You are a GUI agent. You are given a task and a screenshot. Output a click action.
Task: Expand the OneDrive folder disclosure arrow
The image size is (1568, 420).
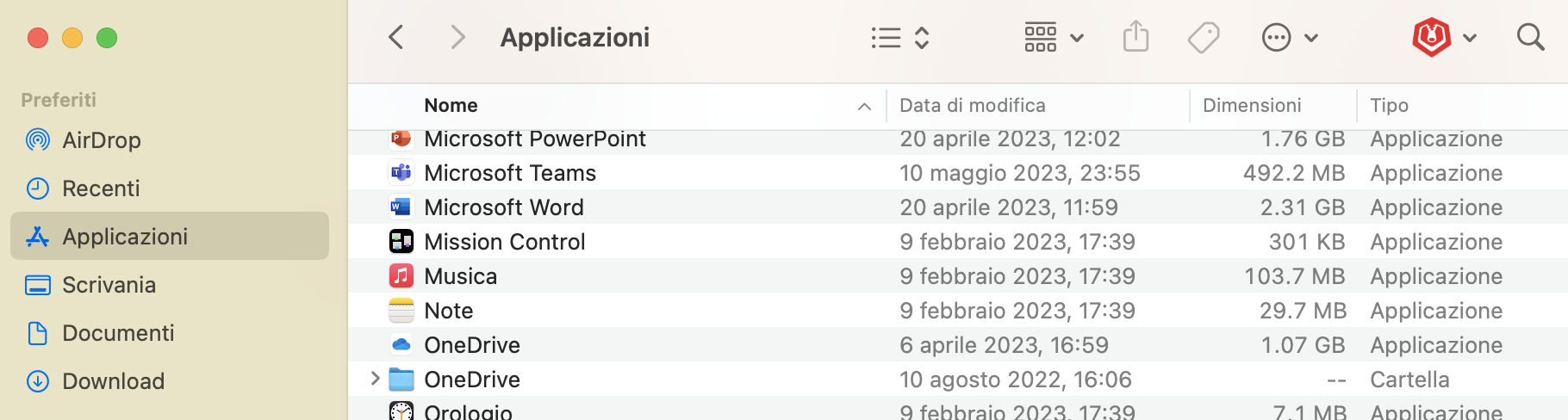point(375,379)
